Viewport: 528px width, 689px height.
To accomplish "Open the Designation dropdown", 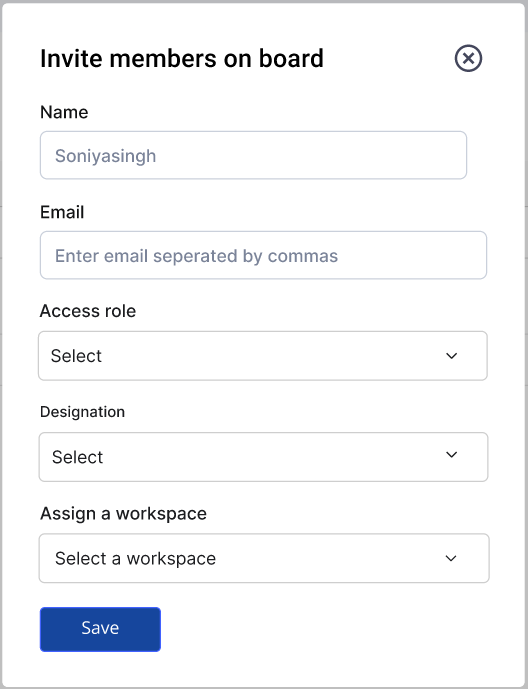I will click(x=263, y=457).
